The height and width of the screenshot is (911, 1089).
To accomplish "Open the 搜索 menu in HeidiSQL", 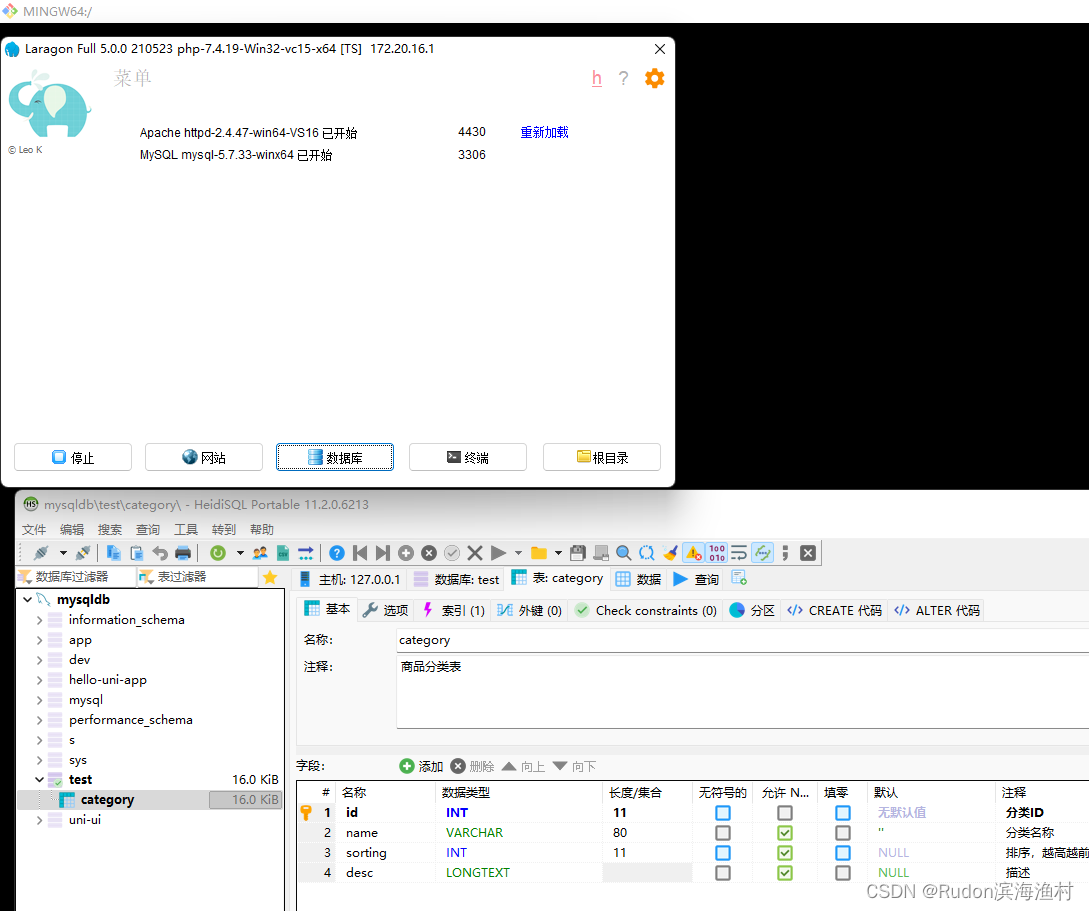I will coord(110,530).
